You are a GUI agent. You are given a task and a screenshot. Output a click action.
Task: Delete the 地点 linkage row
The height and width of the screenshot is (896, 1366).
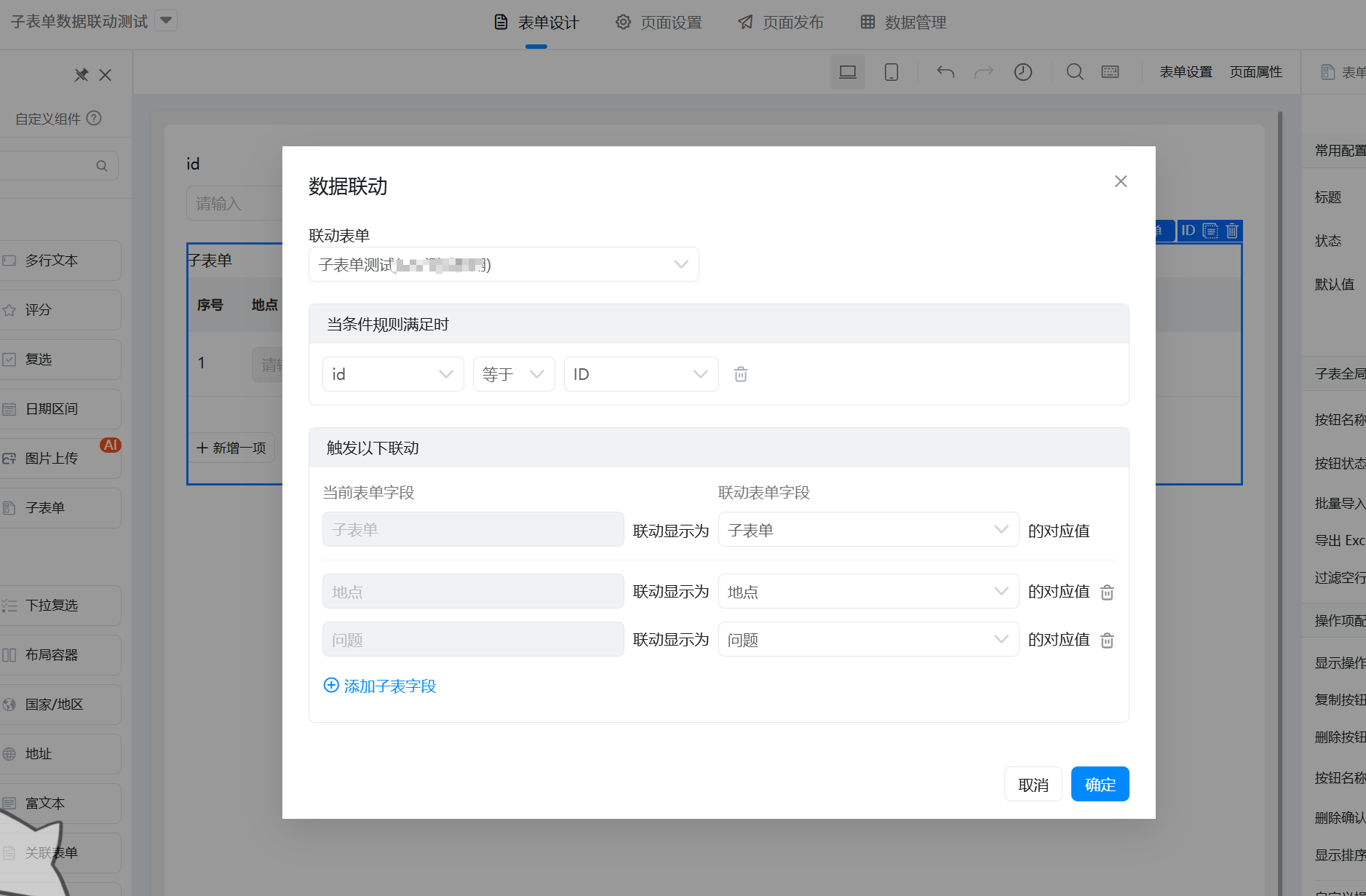click(1107, 592)
